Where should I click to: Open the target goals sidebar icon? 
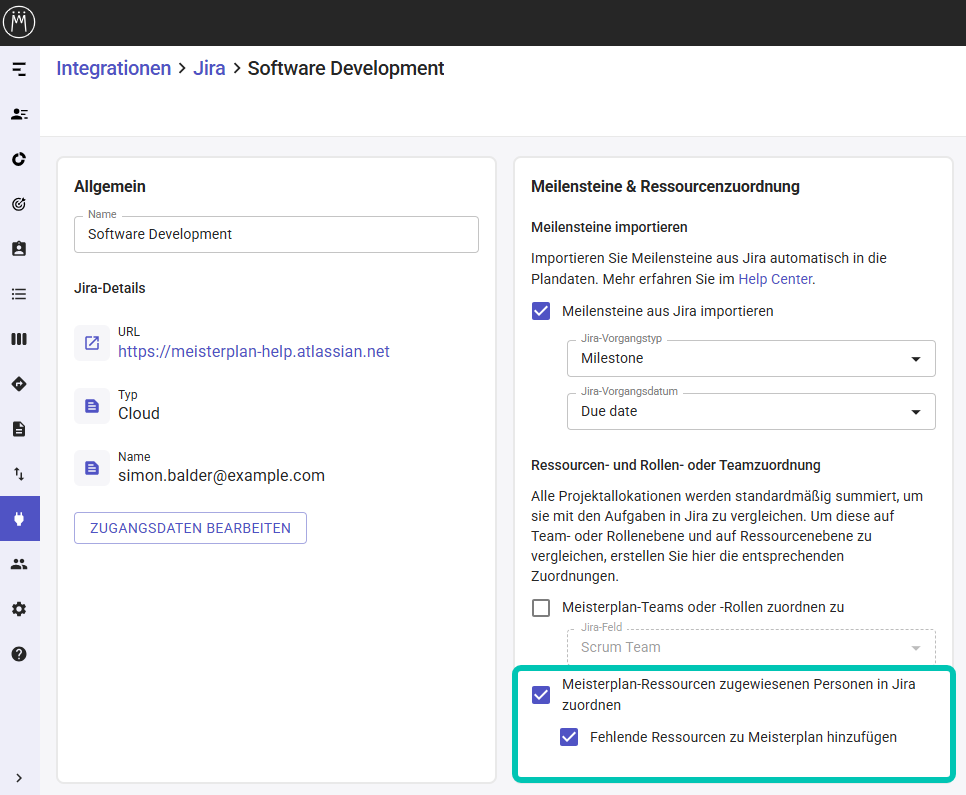click(19, 204)
